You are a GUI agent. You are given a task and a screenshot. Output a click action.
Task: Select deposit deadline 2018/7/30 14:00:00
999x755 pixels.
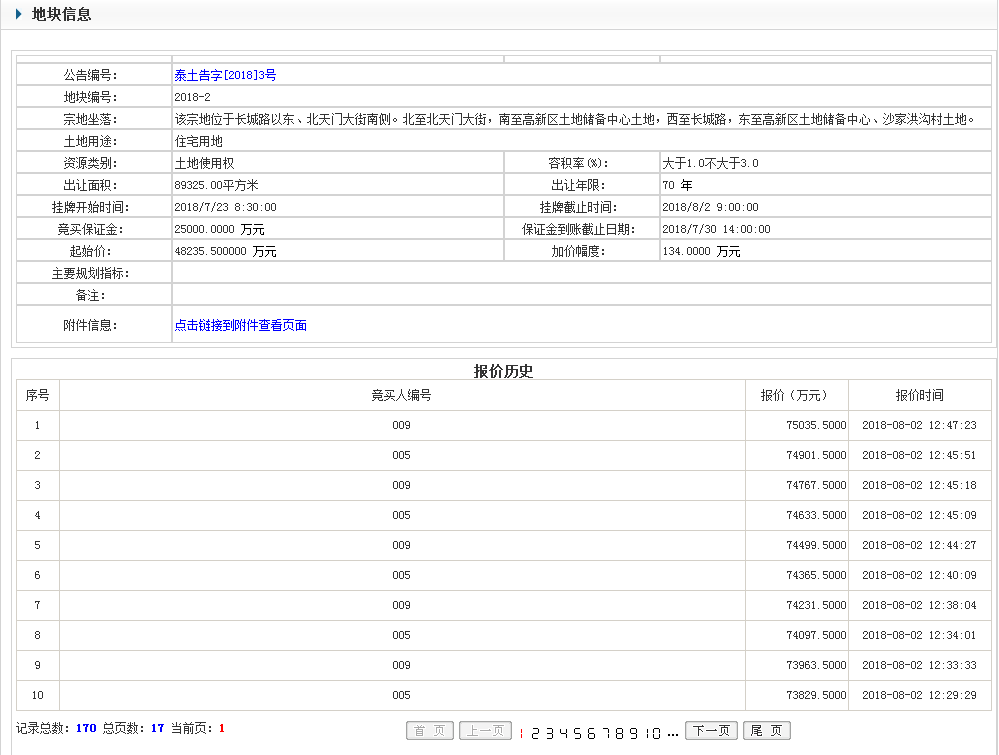click(x=716, y=229)
